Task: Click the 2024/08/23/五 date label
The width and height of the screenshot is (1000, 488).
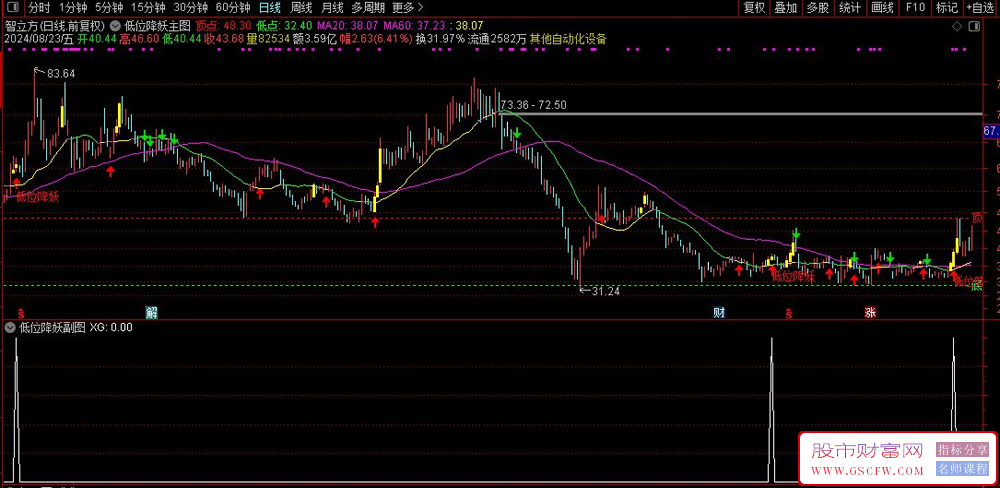Action: point(38,39)
